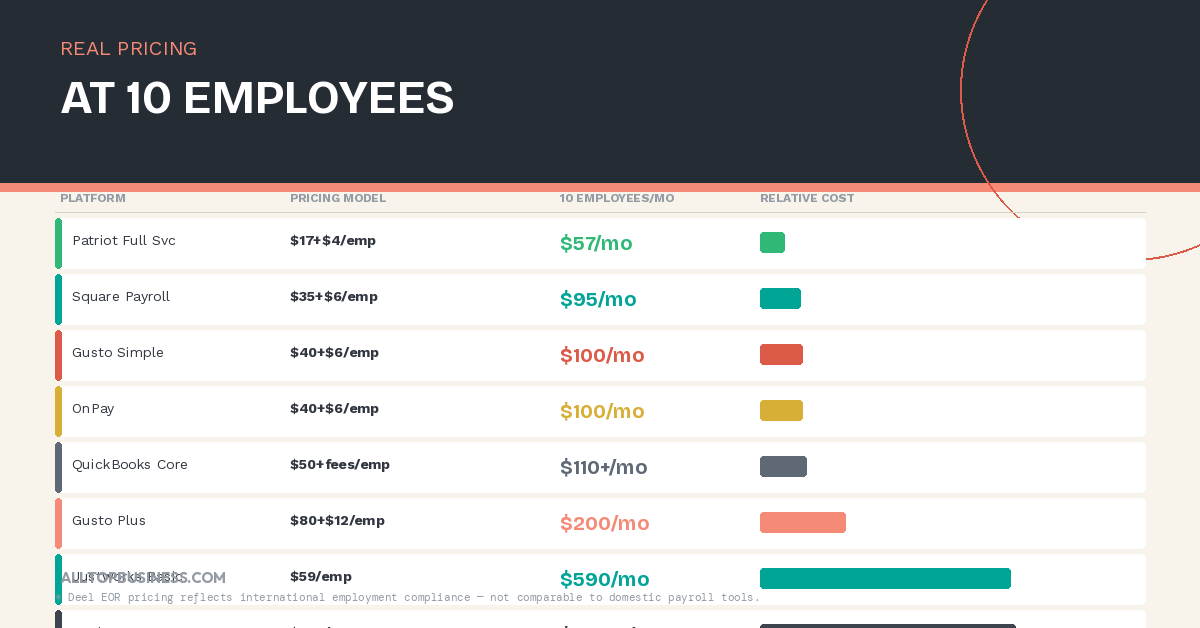
Task: Click the $57/mo monthly cost
Action: click(596, 243)
